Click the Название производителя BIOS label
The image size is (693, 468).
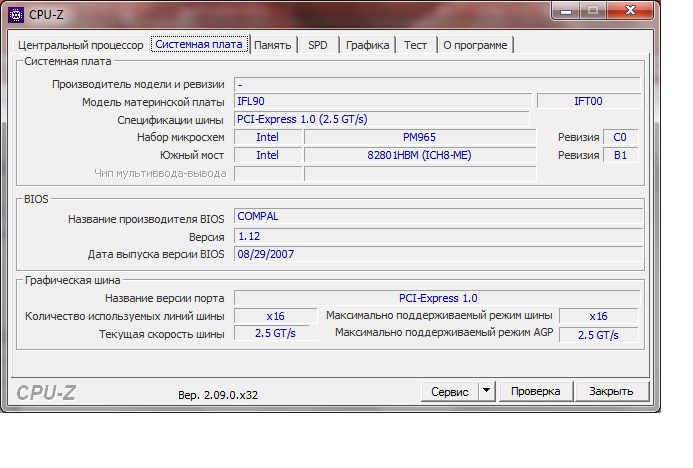pos(146,219)
